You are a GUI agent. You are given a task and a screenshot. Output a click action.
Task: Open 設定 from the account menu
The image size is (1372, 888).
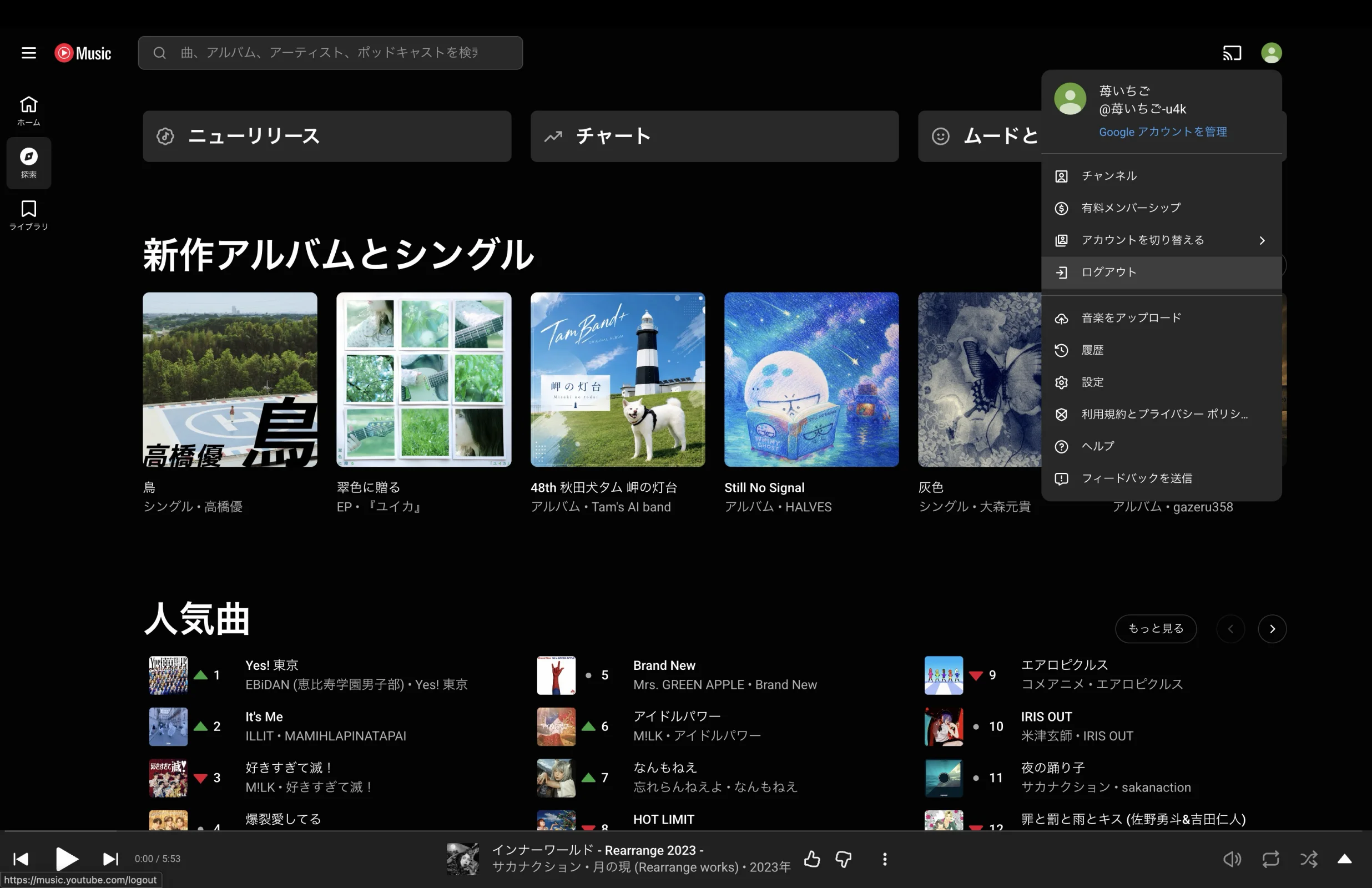pos(1162,382)
